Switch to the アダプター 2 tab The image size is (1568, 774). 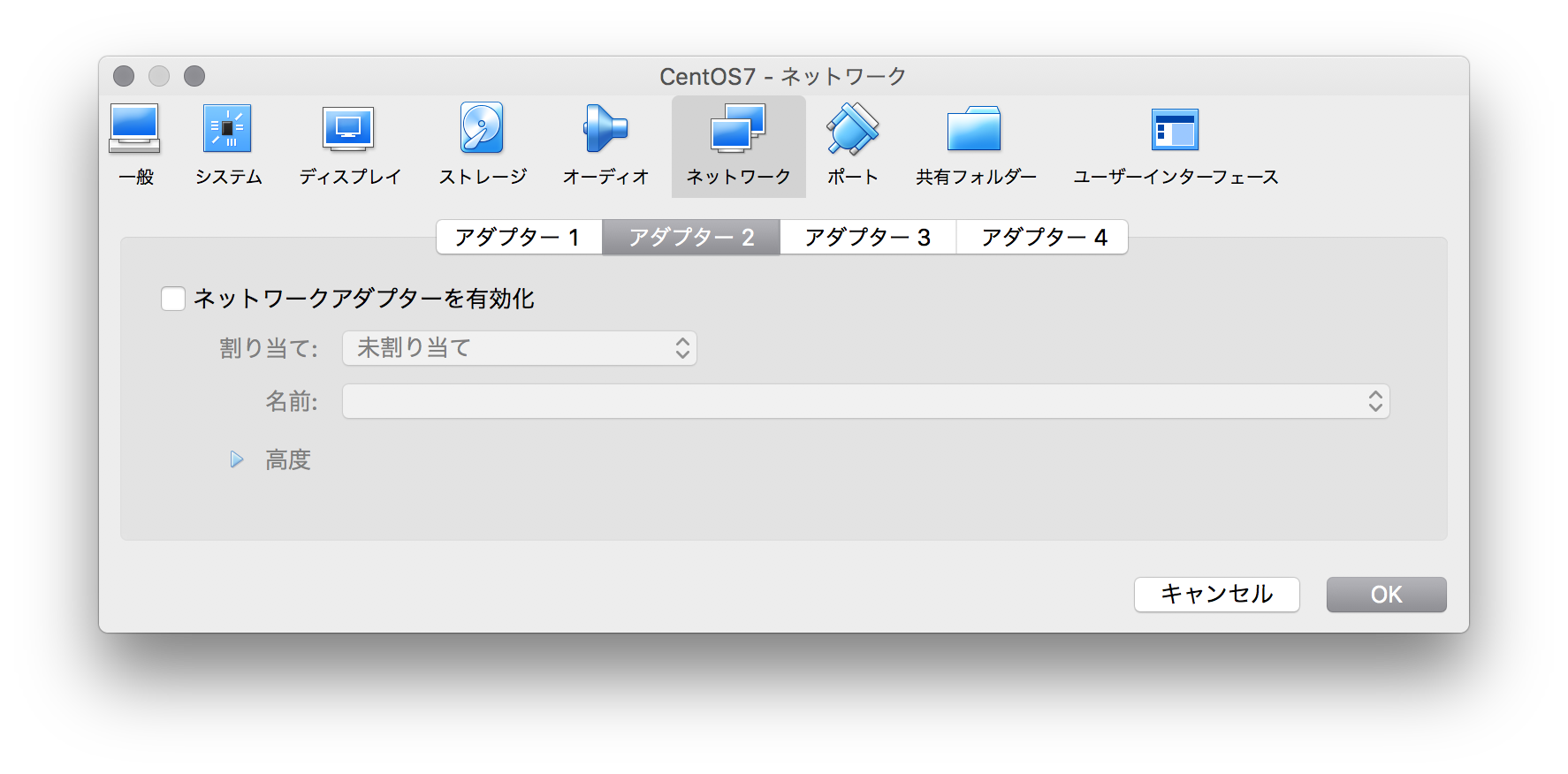[x=691, y=237]
